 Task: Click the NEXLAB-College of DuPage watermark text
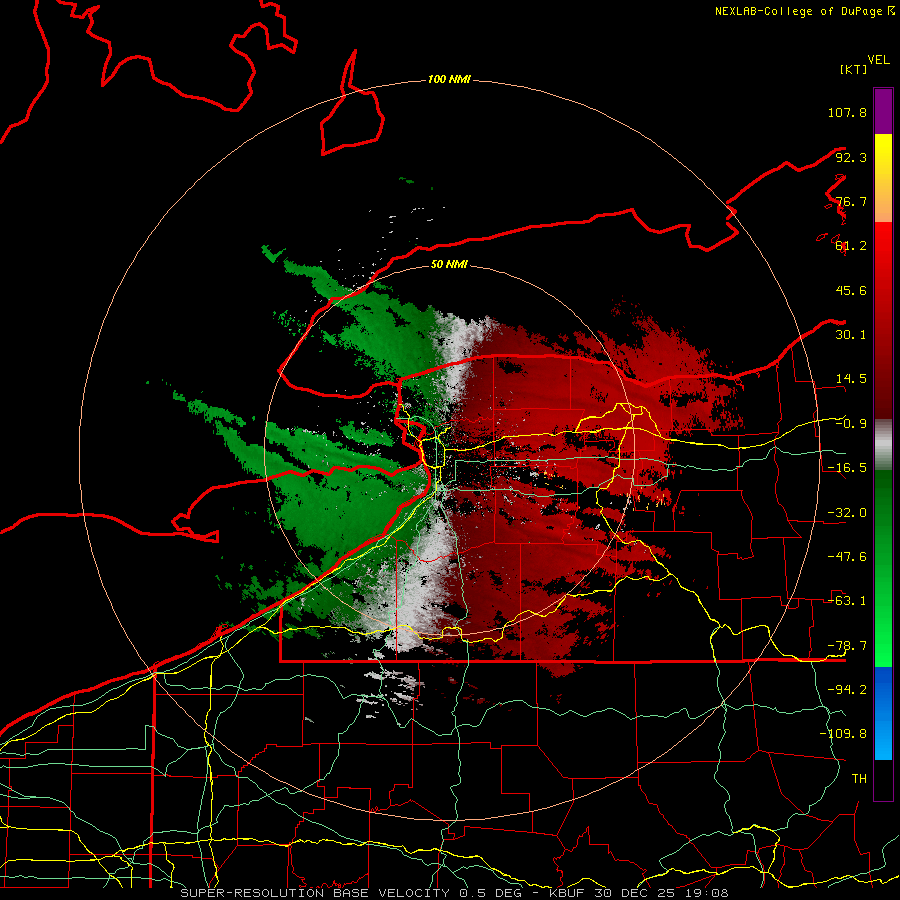[x=805, y=11]
